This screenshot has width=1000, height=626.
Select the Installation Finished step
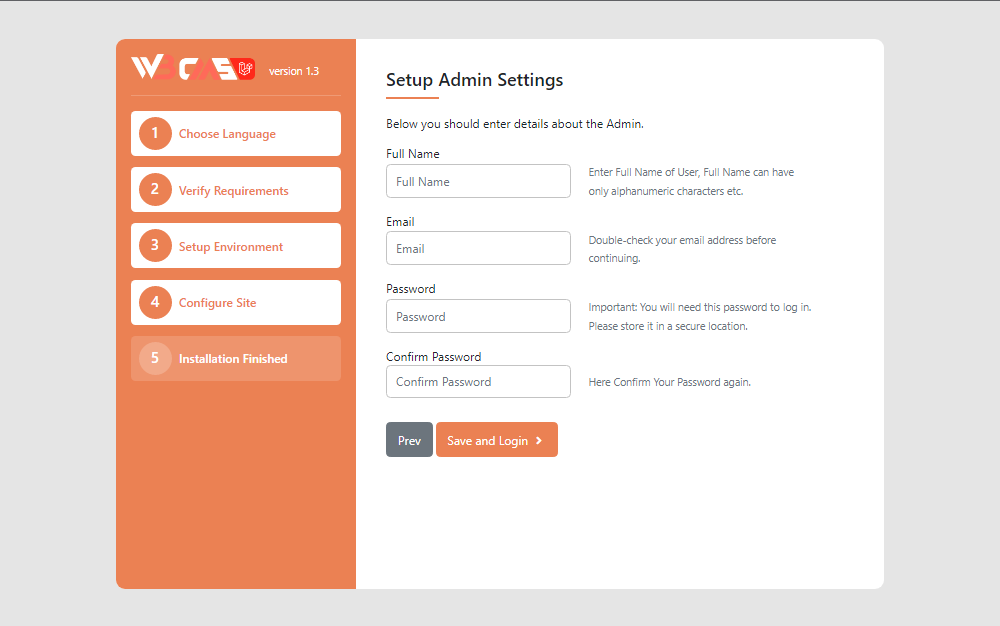[x=233, y=358]
